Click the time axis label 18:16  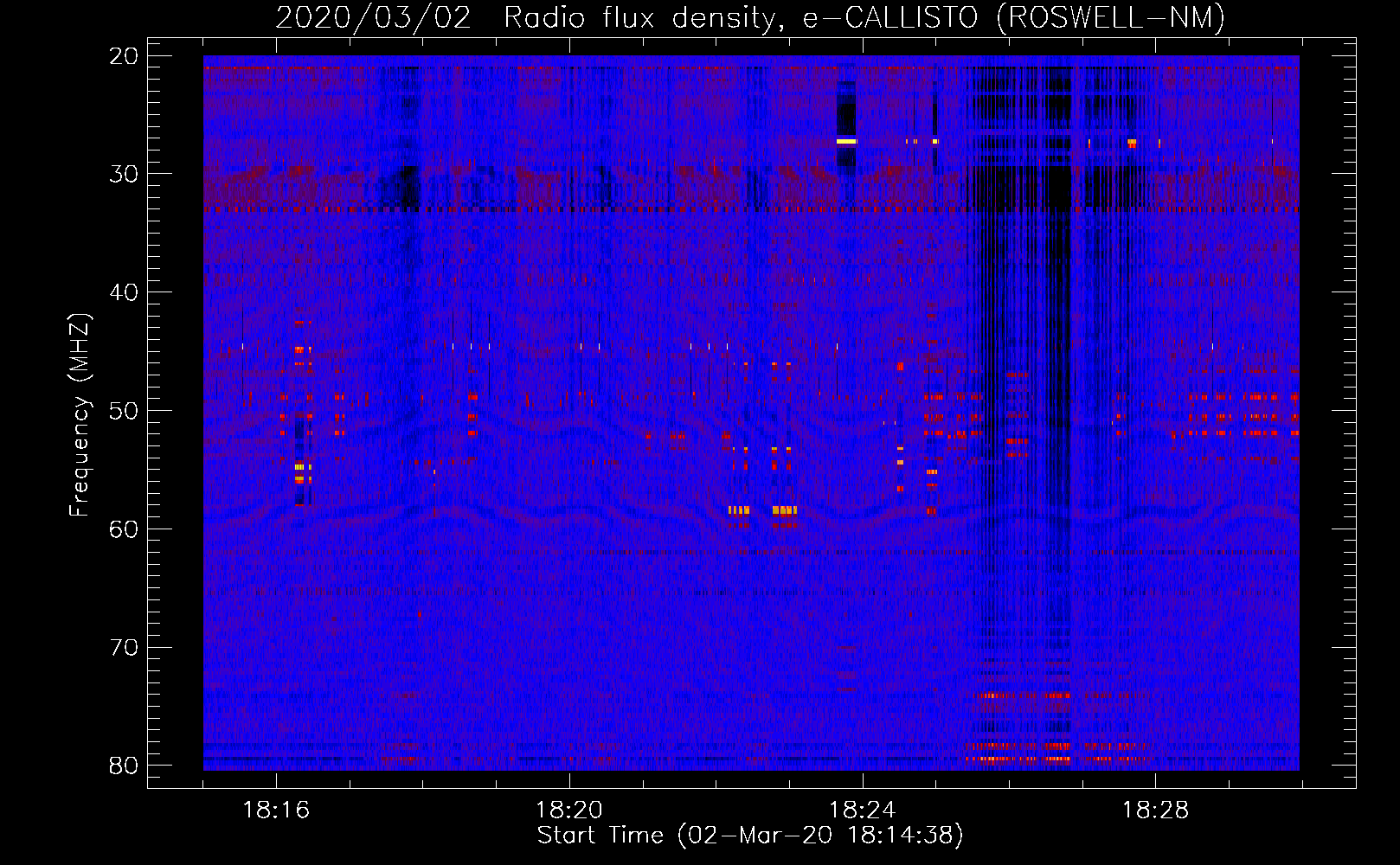click(276, 811)
